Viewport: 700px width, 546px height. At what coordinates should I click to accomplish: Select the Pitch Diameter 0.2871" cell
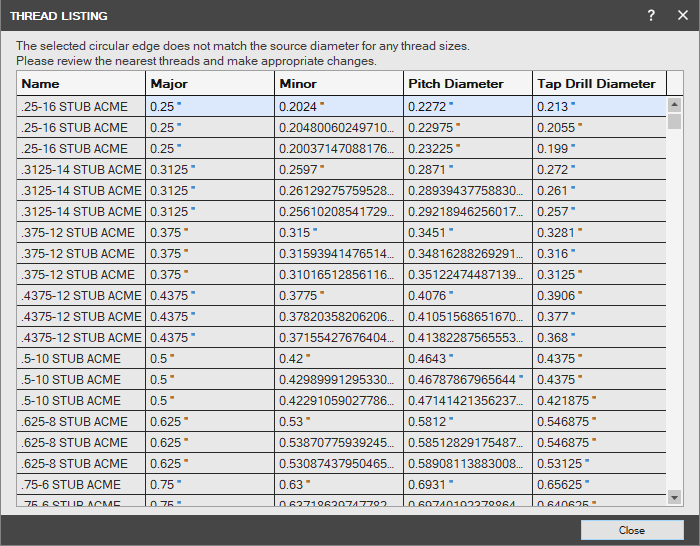click(x=468, y=170)
